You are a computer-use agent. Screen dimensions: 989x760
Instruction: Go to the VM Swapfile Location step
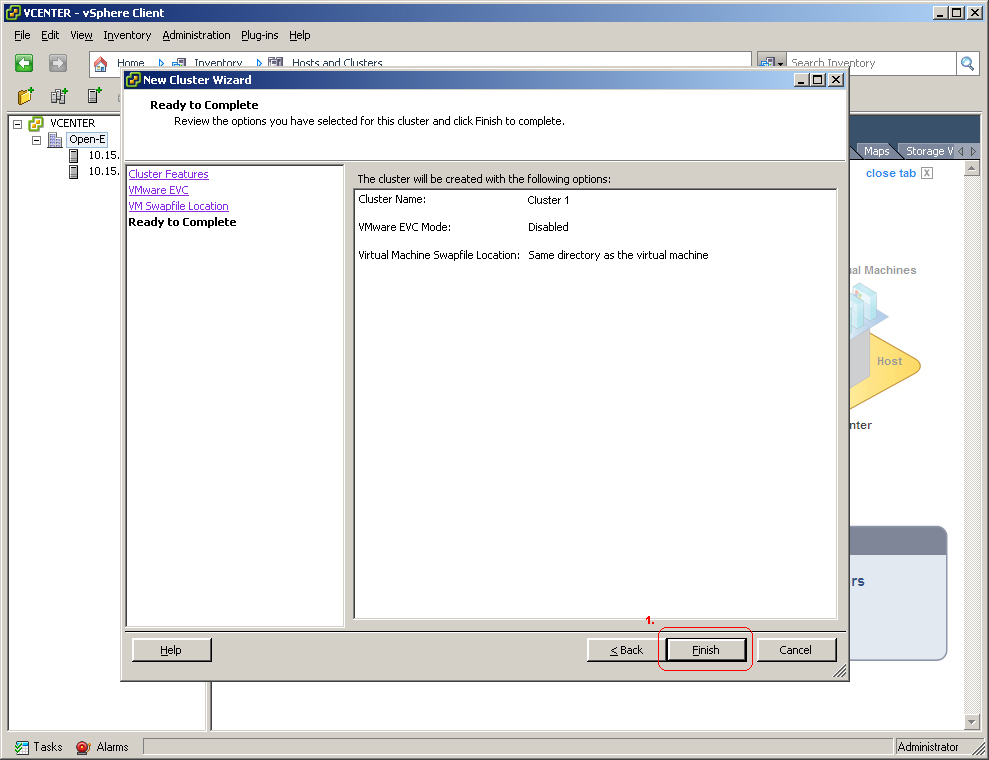pyautogui.click(x=178, y=206)
